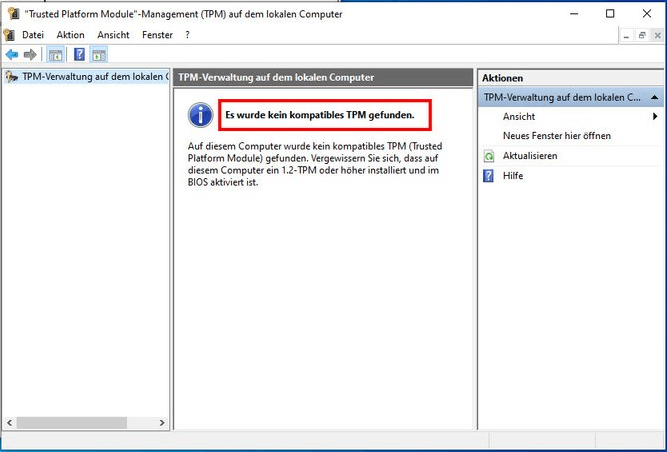Click the Forward arrow toolbar icon

[30, 54]
